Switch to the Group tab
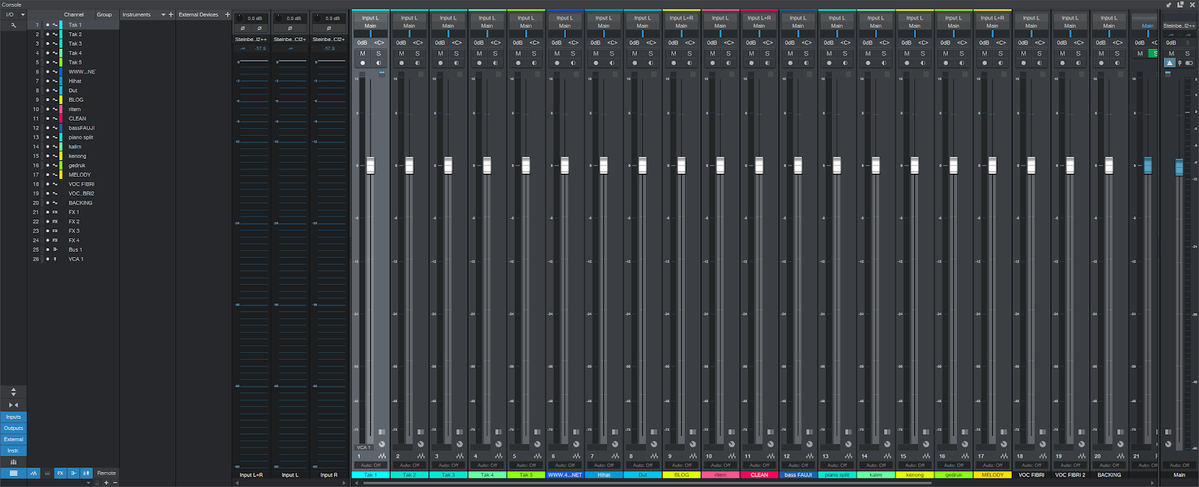Screen dimensions: 1199x487 coord(104,15)
